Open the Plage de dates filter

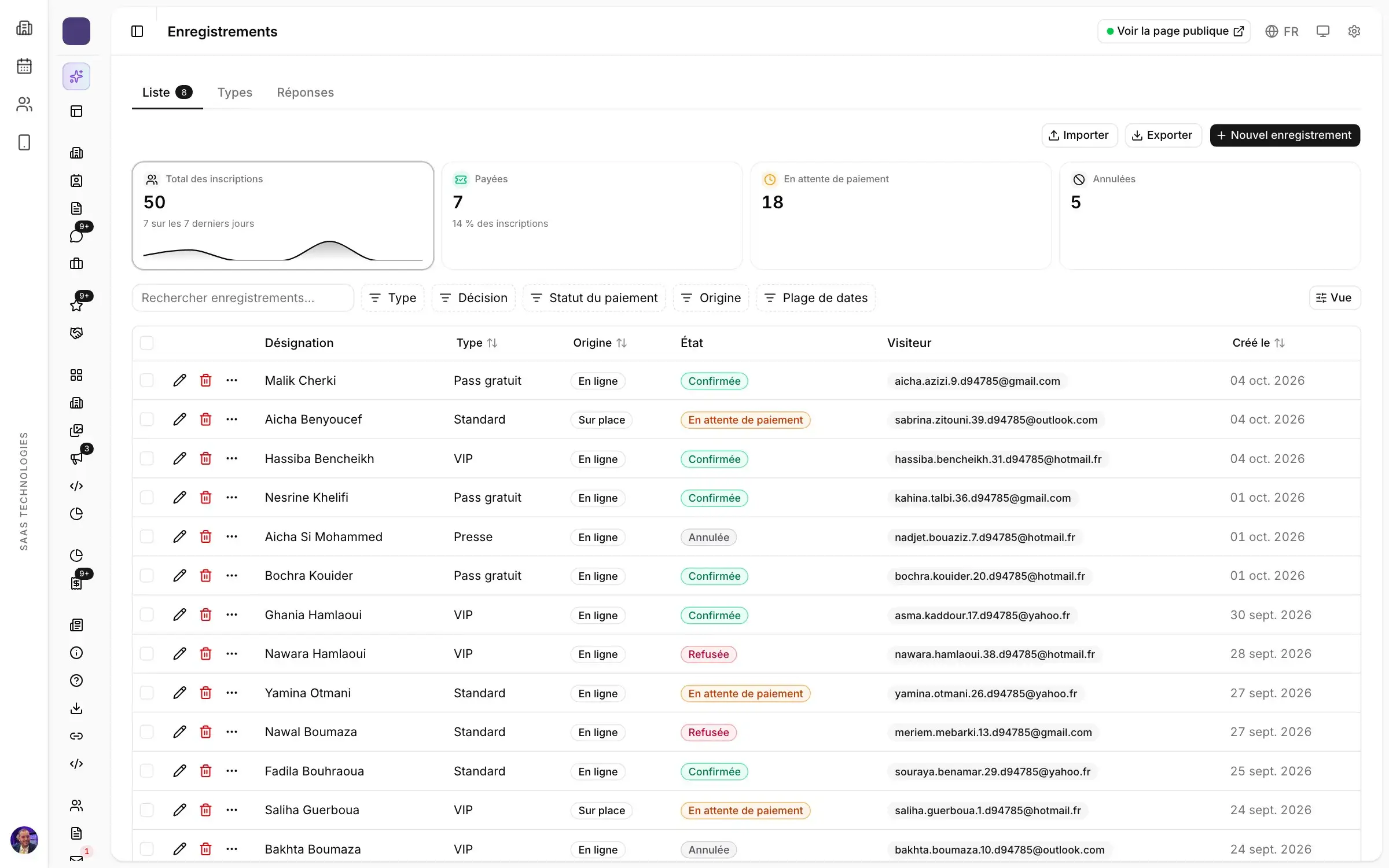coord(816,298)
